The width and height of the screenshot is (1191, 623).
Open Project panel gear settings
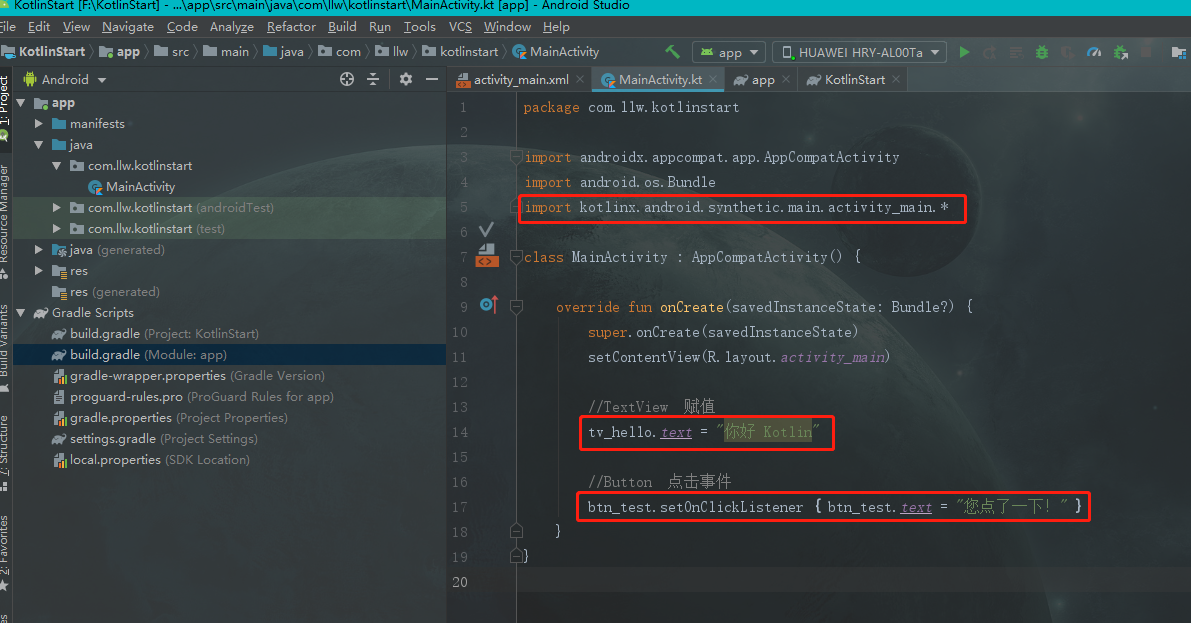click(x=406, y=79)
